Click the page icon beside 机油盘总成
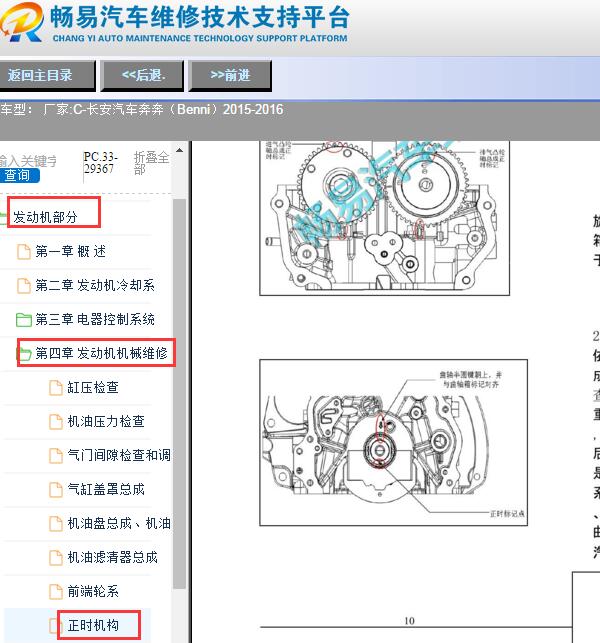The image size is (600, 643). 55,524
